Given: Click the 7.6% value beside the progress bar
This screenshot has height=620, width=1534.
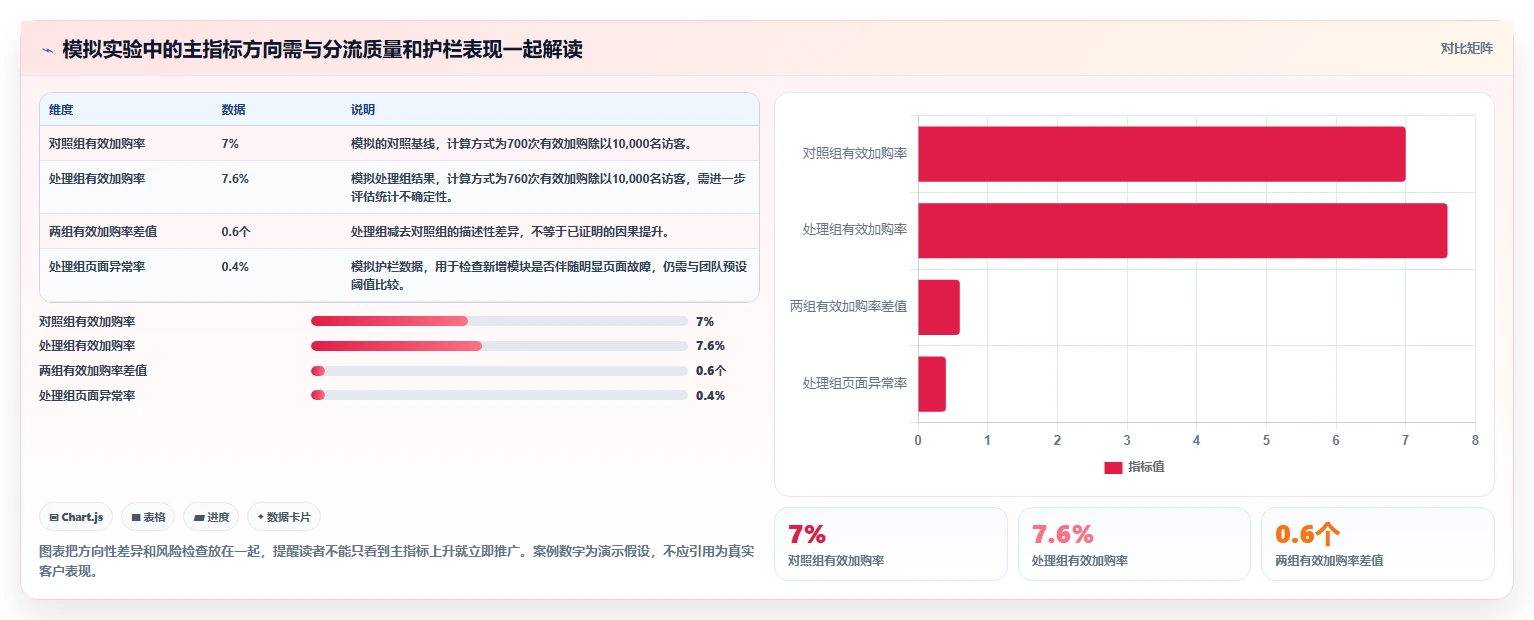Looking at the screenshot, I should tap(710, 346).
